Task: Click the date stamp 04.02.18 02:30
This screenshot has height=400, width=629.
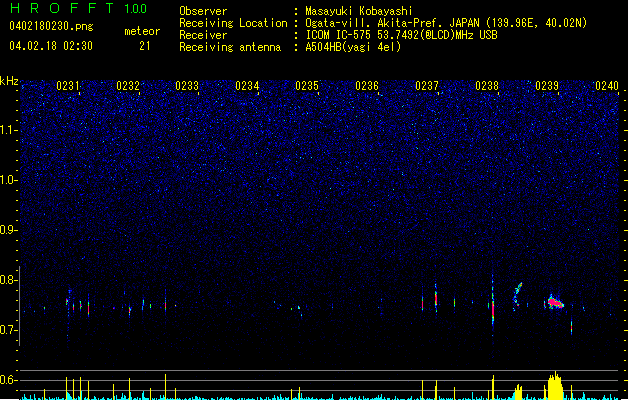Action: coord(51,46)
